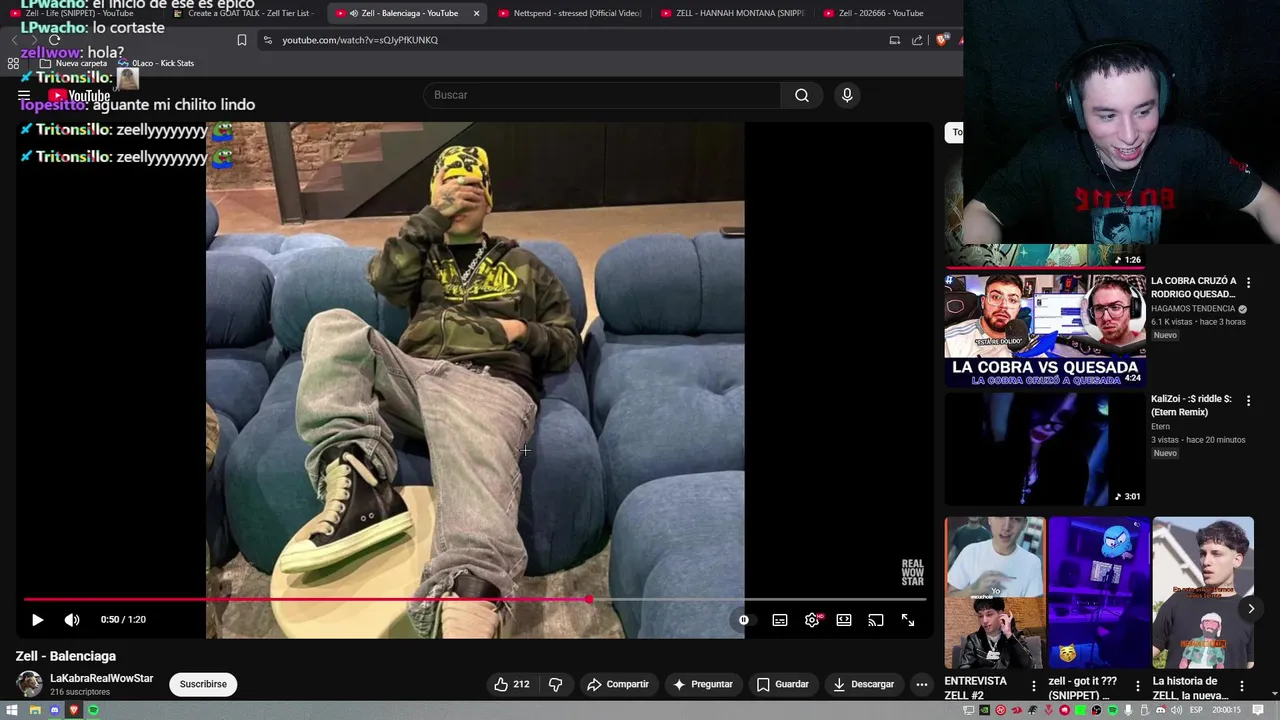Open ENTREVISTA ZELL #2 short
The height and width of the screenshot is (720, 1280).
pyautogui.click(x=995, y=592)
